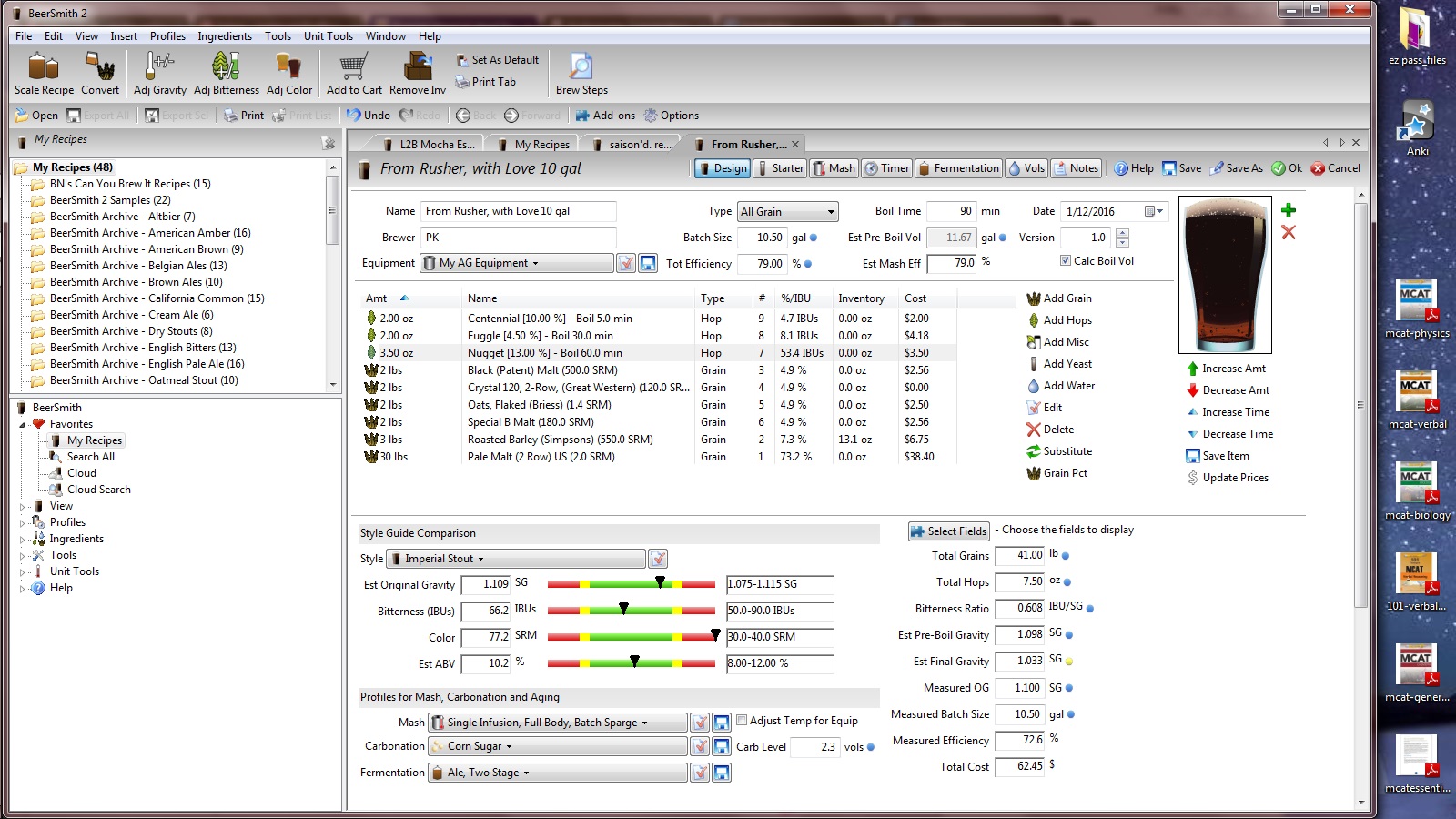Click the Color SRM range marker
The height and width of the screenshot is (819, 1456).
click(715, 635)
